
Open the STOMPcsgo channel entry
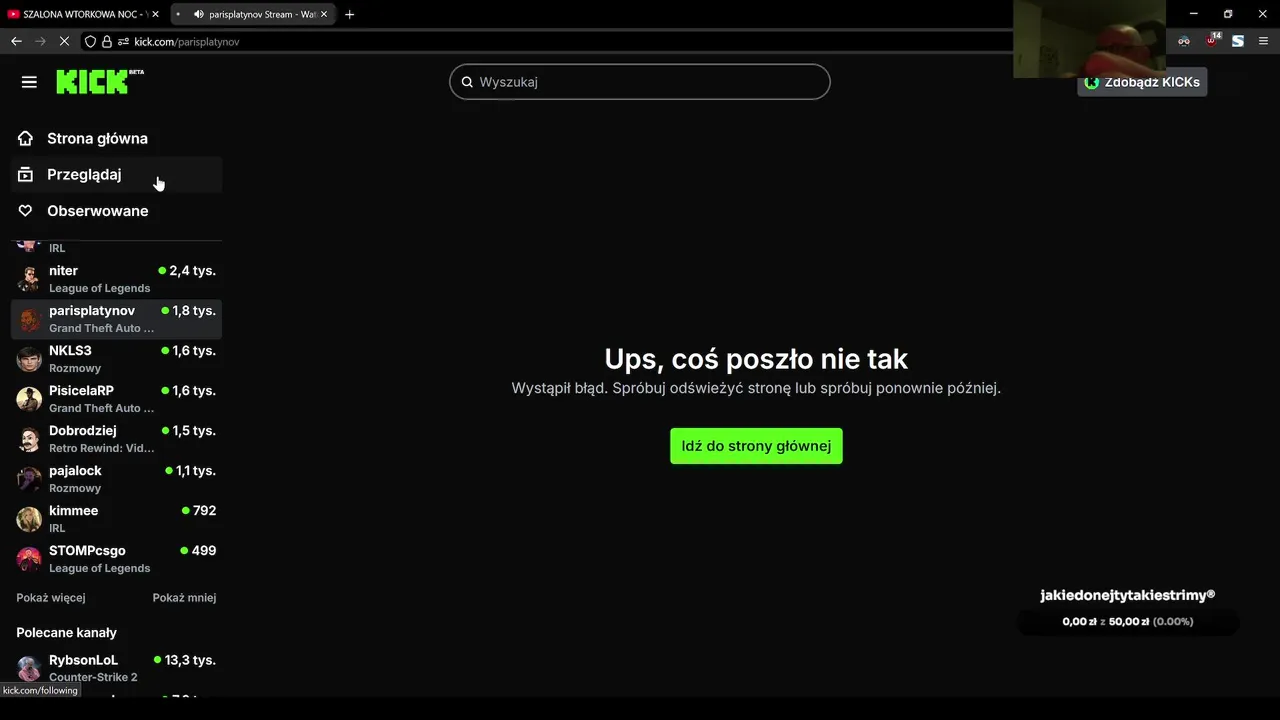click(116, 559)
